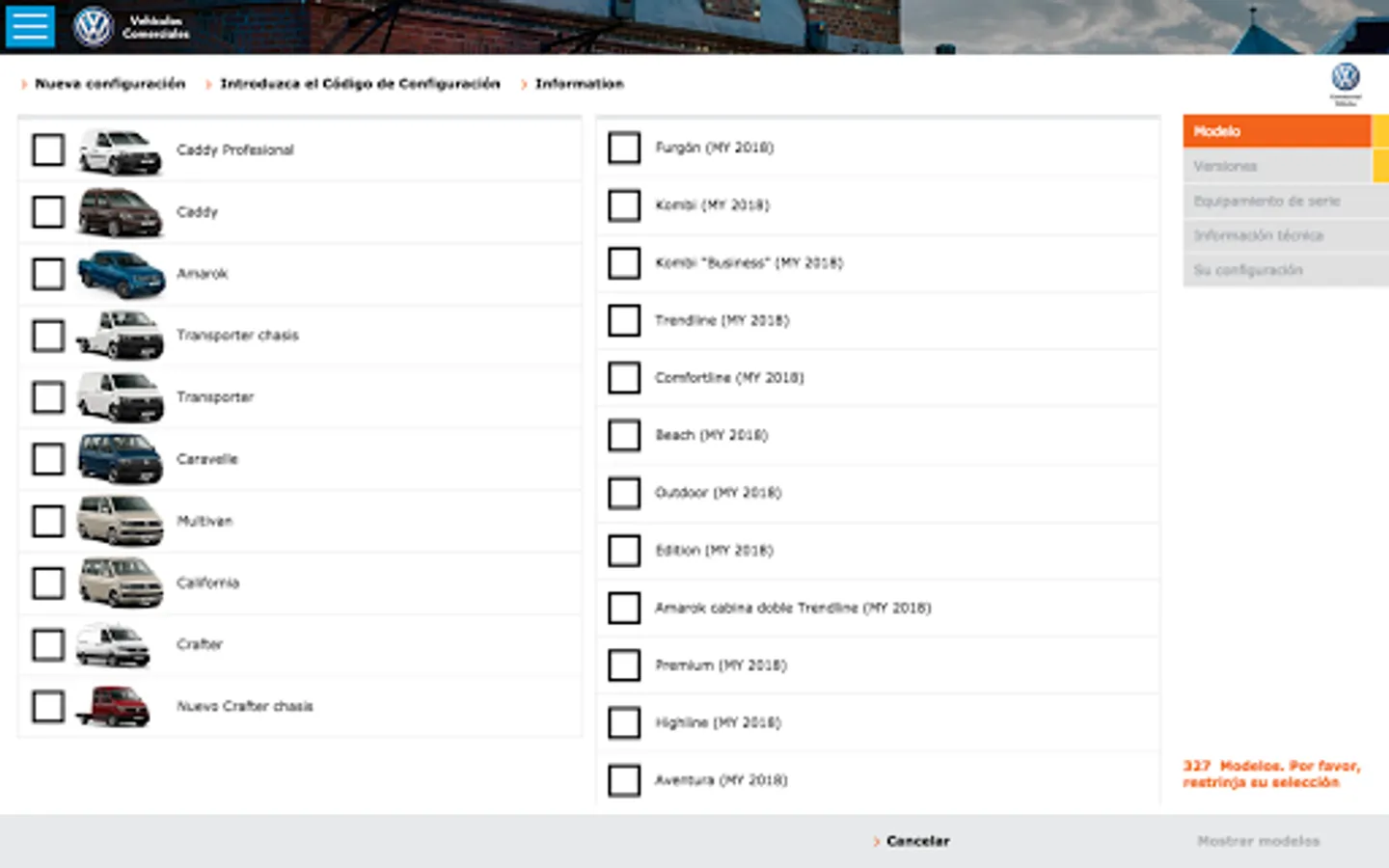The height and width of the screenshot is (868, 1389).
Task: Enable the Comfortline (MY 2018) checkbox
Action: point(624,378)
